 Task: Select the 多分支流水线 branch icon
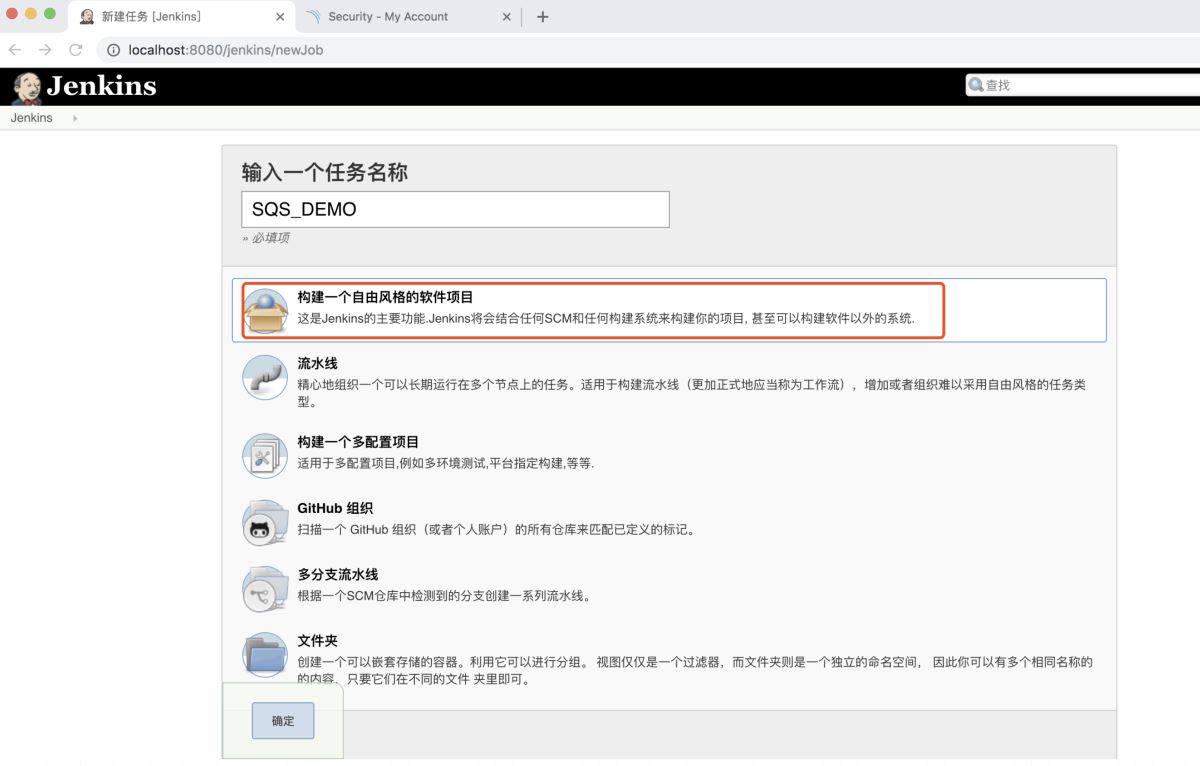pos(265,588)
